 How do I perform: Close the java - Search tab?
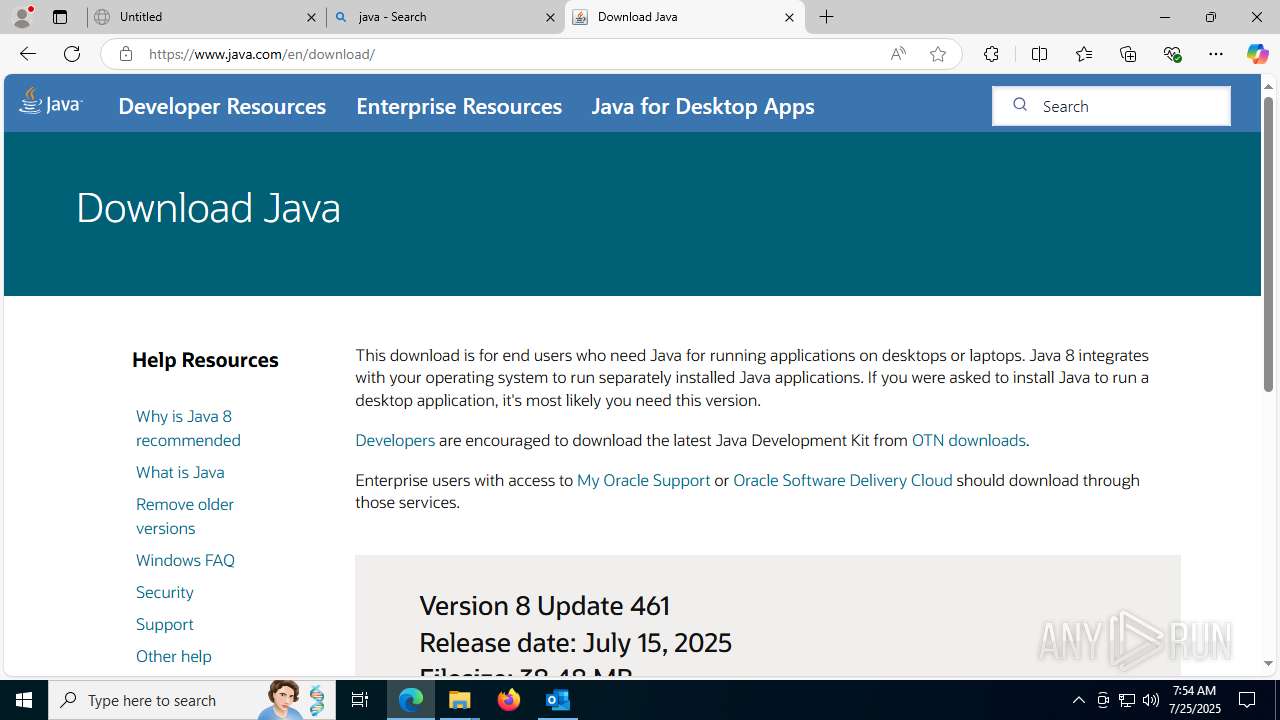[x=550, y=17]
